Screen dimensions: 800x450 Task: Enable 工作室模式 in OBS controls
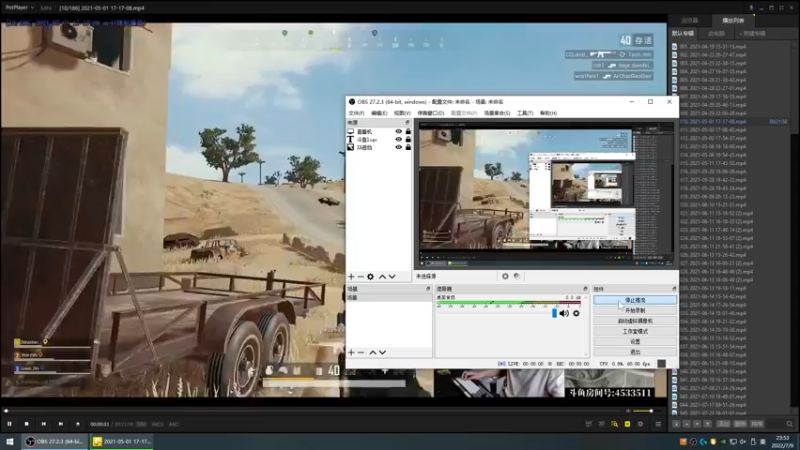click(x=635, y=331)
